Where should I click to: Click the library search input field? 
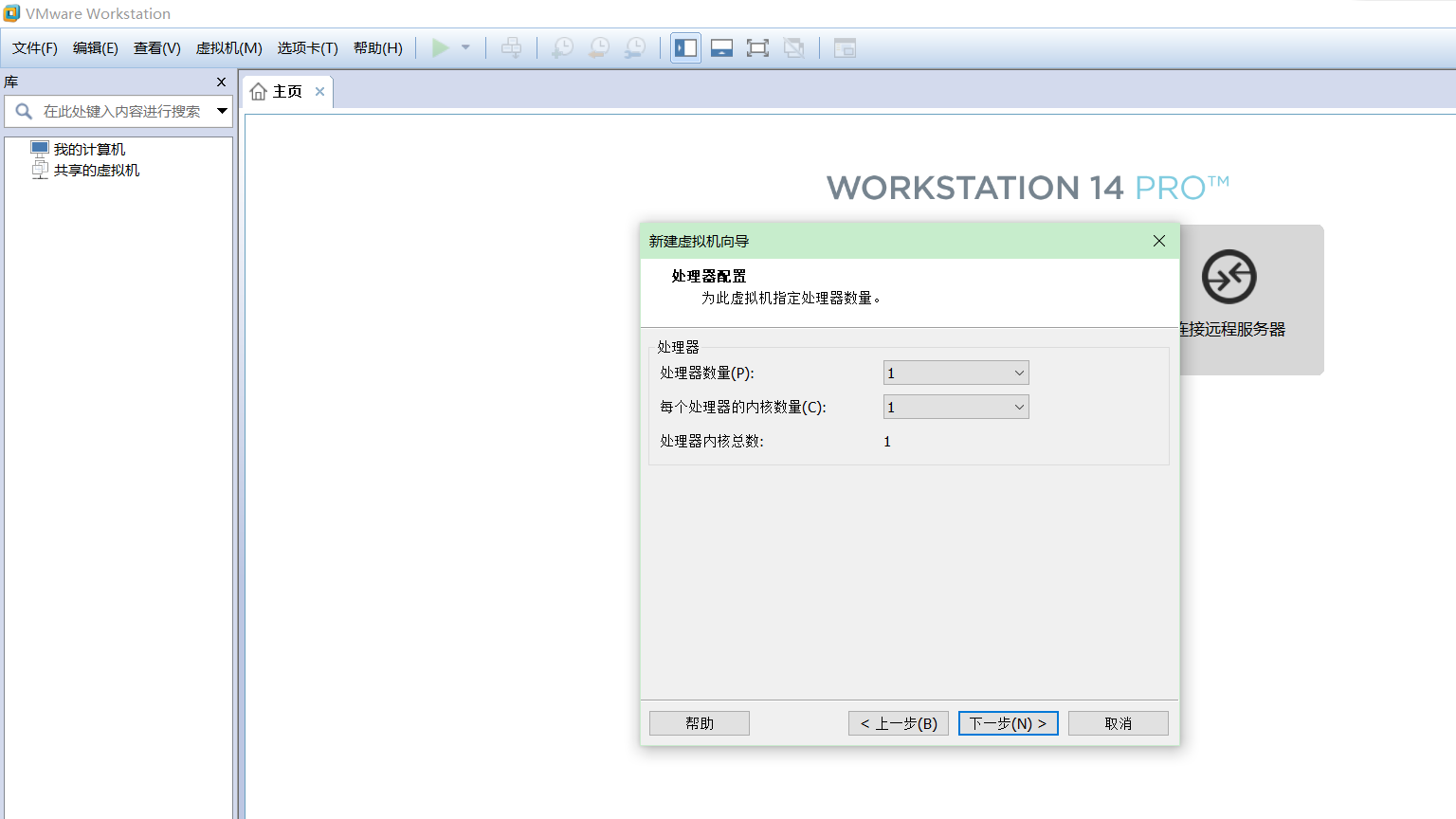pyautogui.click(x=123, y=111)
